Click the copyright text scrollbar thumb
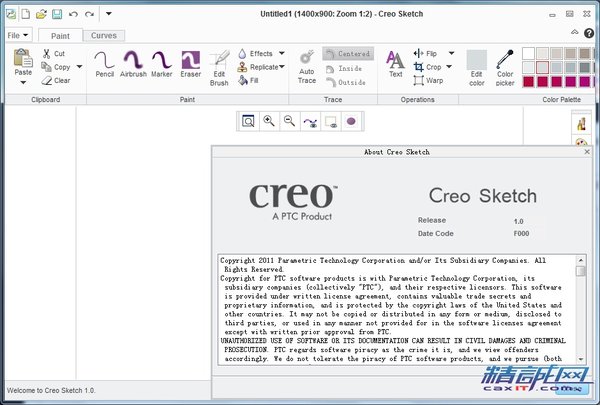This screenshot has height=405, width=600. (x=581, y=271)
